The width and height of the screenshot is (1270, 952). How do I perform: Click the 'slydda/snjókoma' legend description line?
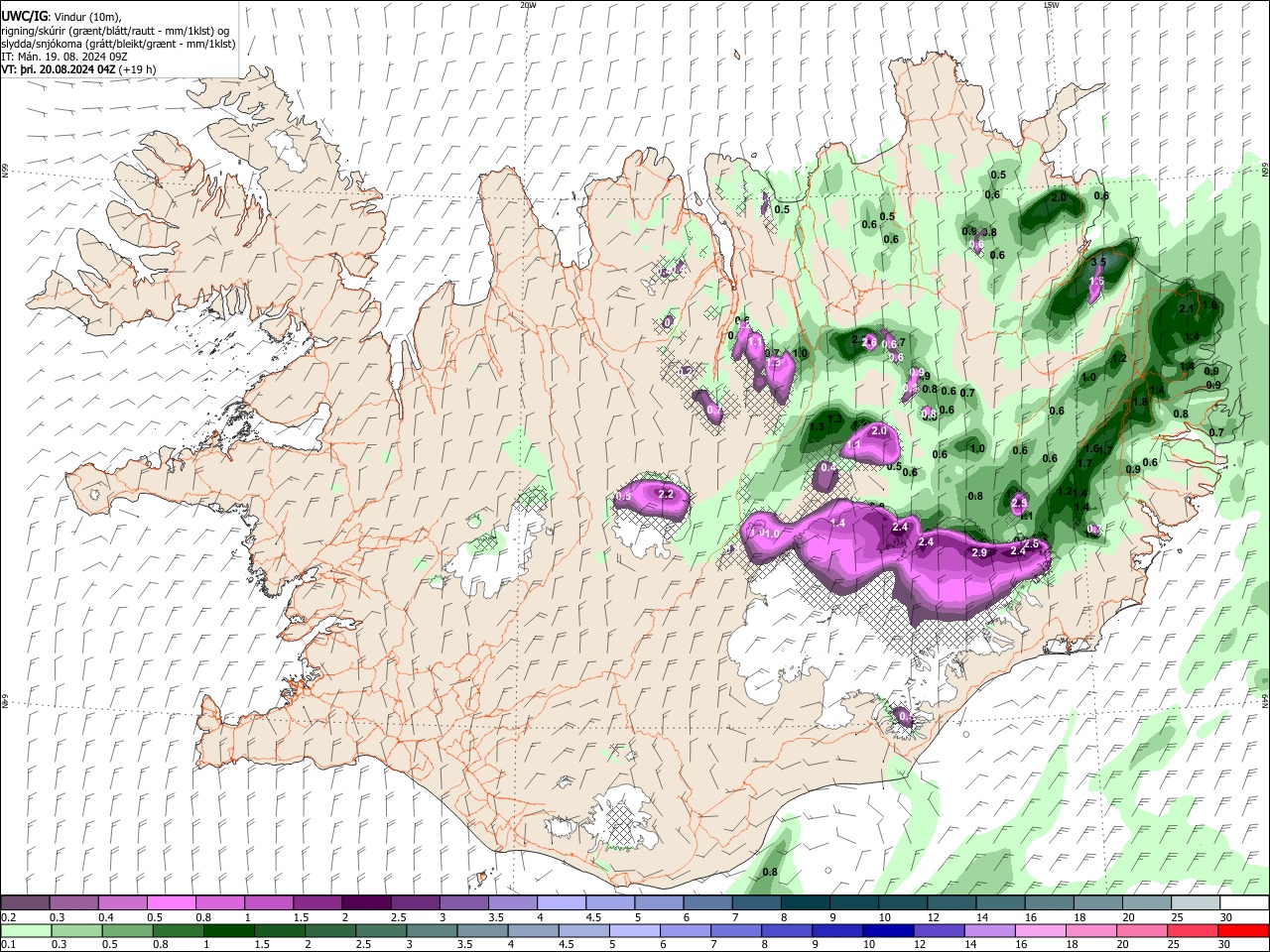[118, 44]
